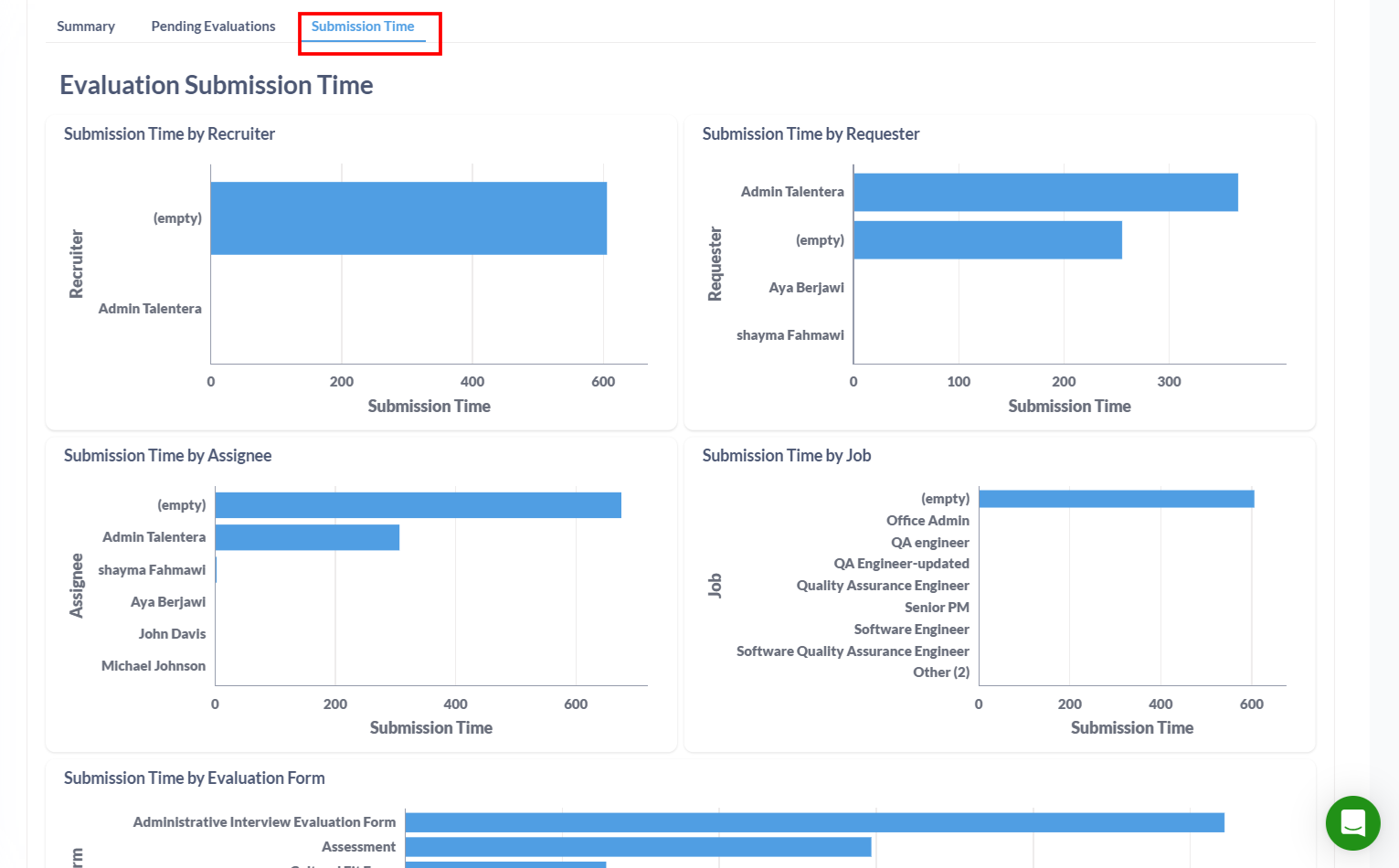Select Admin Talentera bar in Assignee chart

point(307,537)
